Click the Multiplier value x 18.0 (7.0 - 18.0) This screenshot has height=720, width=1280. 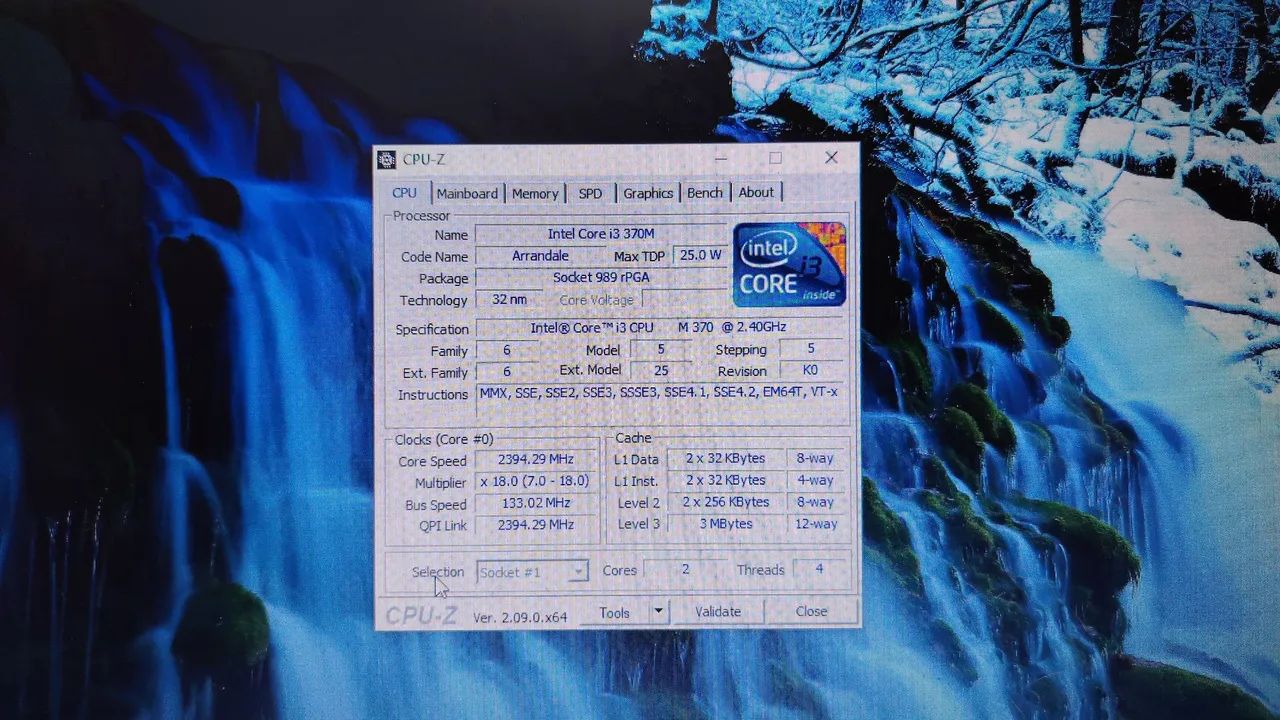tap(536, 481)
